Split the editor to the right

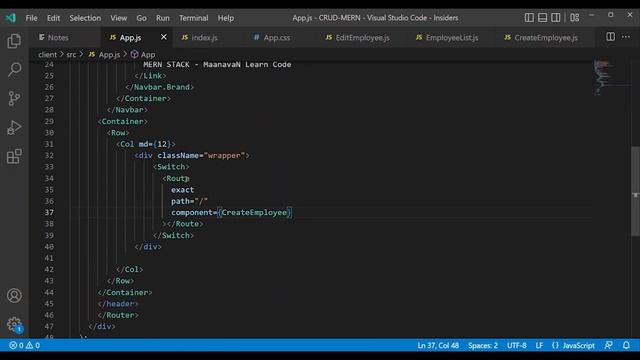[610, 37]
